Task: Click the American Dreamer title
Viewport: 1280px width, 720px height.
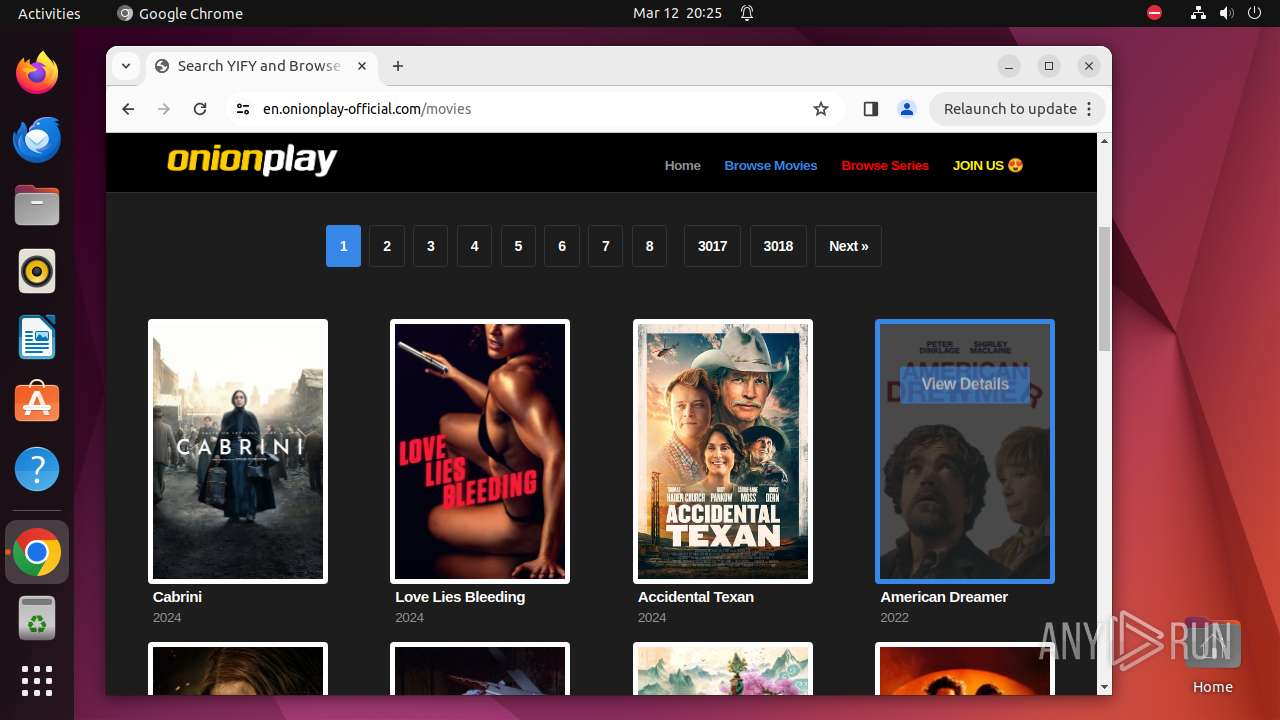Action: click(x=944, y=597)
